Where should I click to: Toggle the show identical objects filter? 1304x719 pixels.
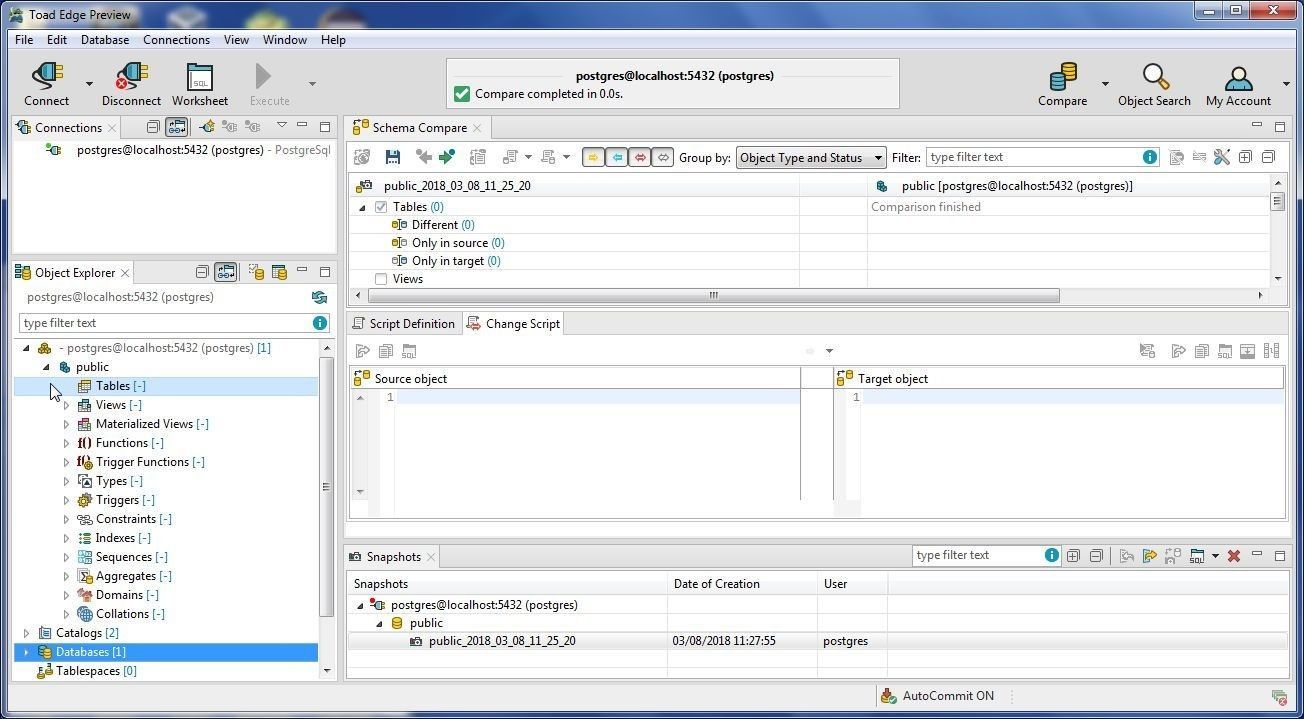click(663, 157)
